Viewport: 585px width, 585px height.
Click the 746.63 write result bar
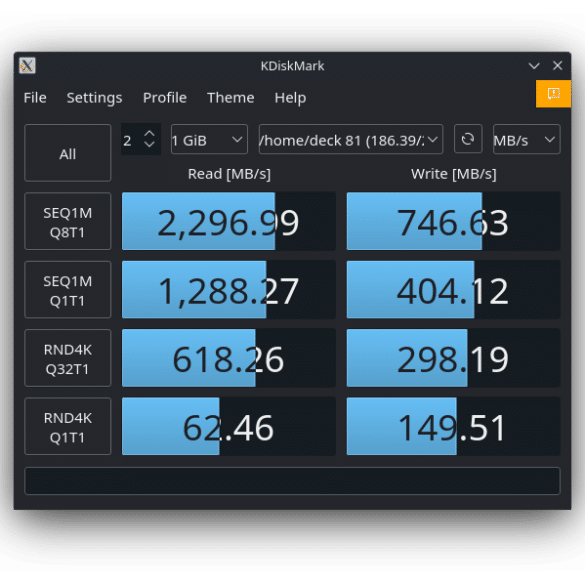453,221
